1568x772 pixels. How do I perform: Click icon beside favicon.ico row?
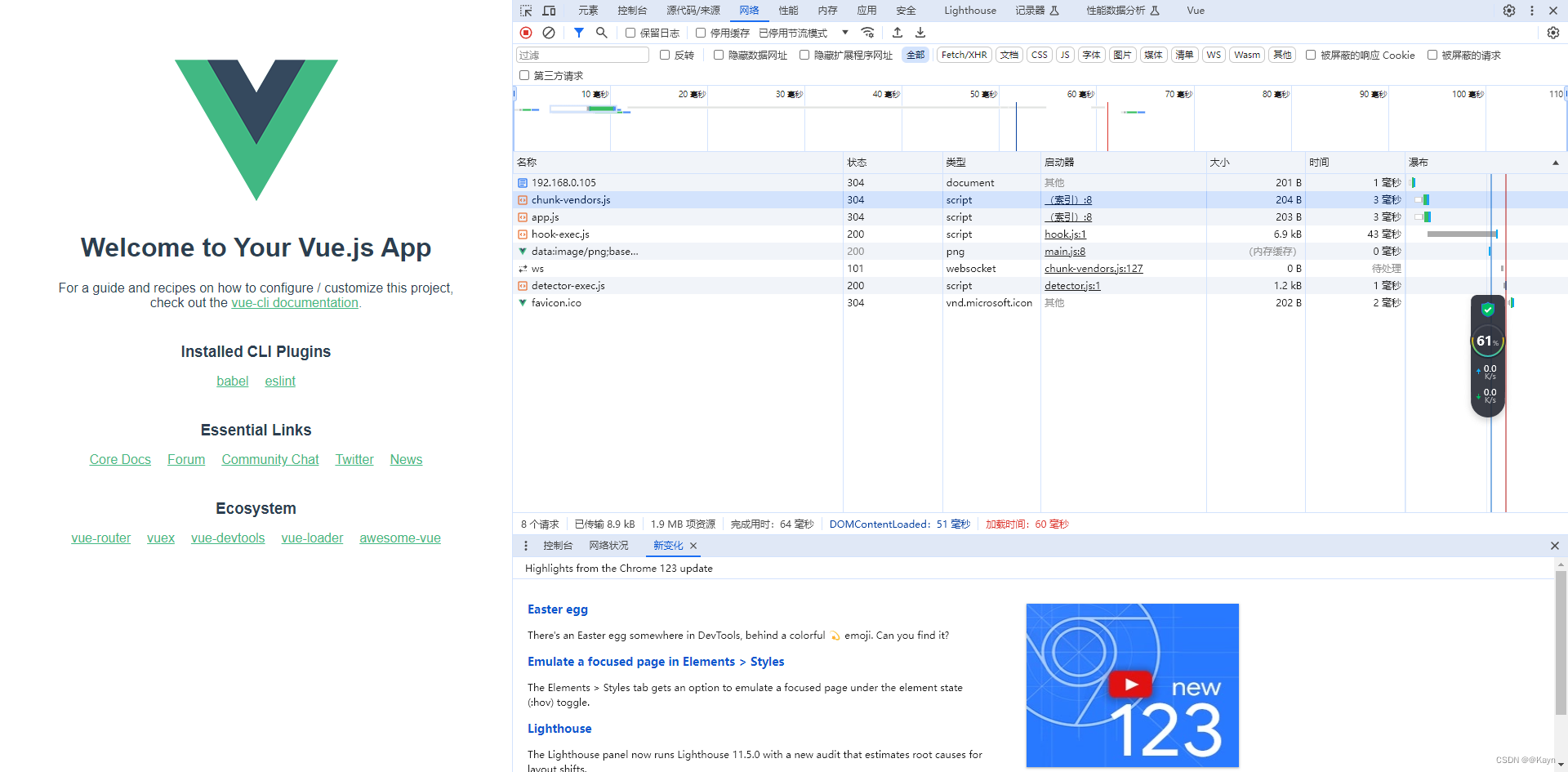(x=523, y=303)
